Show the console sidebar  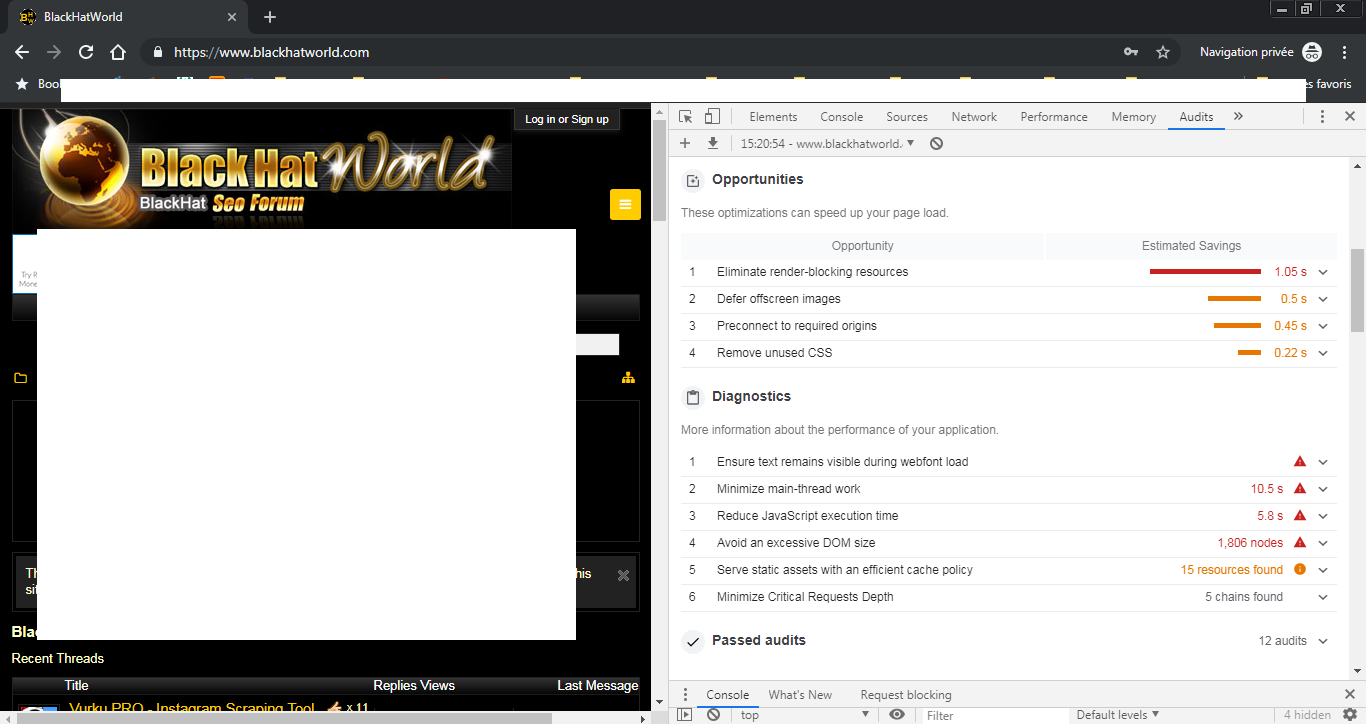685,715
